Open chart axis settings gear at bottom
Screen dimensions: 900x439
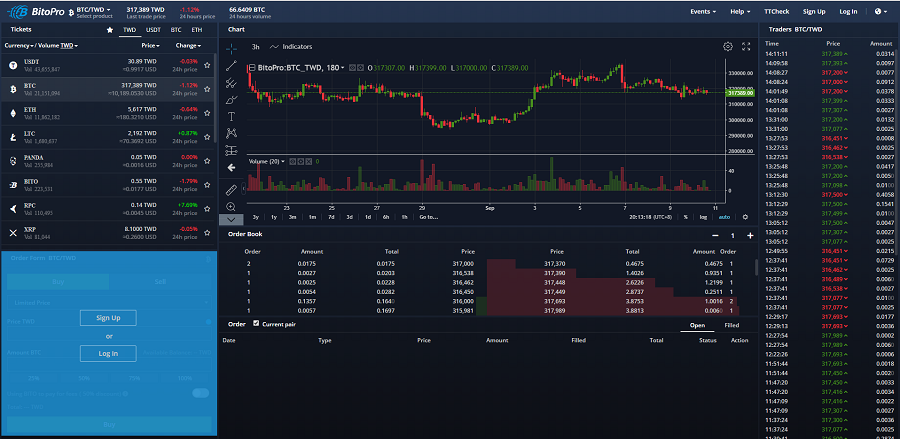[745, 217]
